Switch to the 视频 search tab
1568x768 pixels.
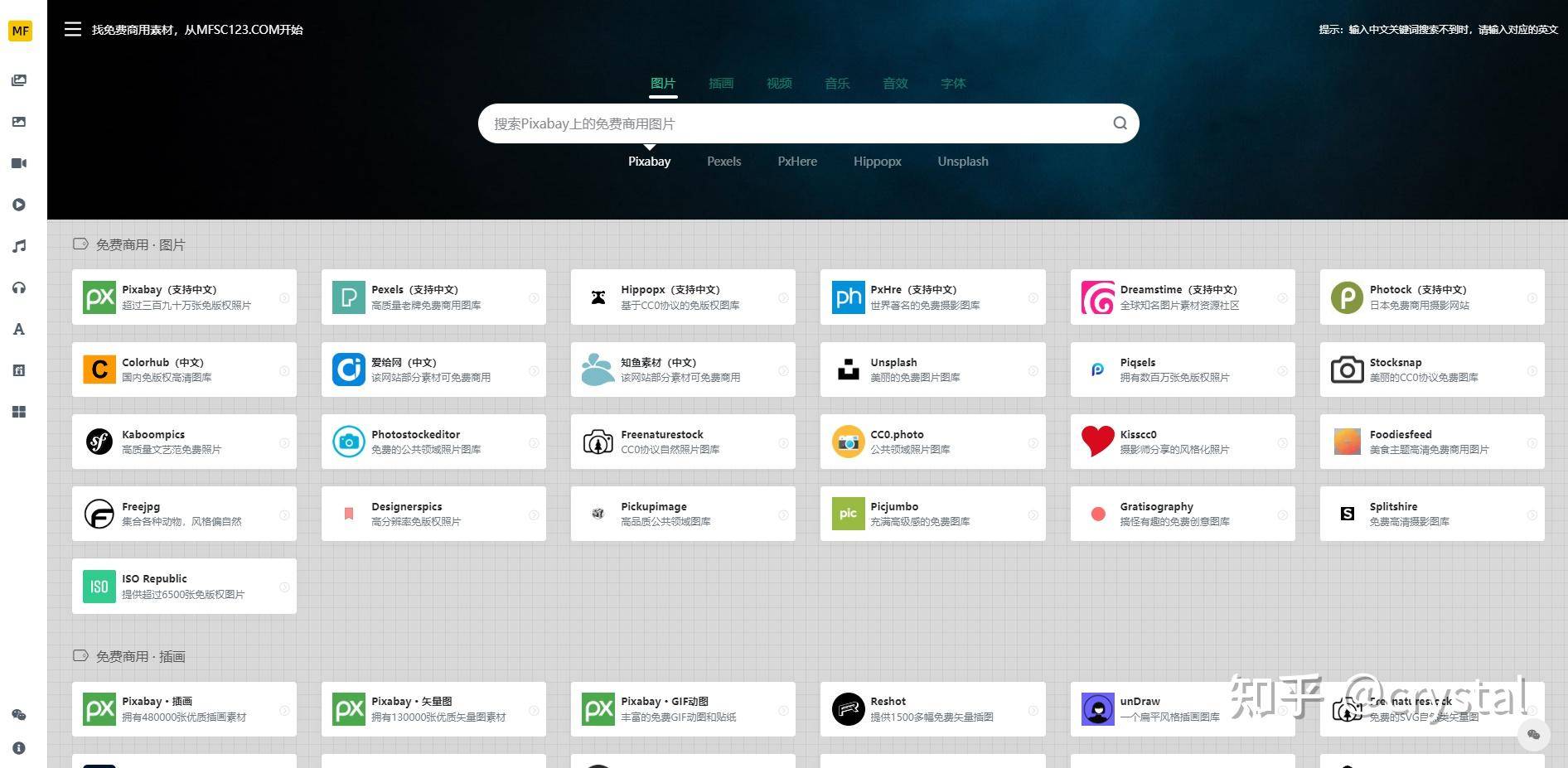[779, 83]
